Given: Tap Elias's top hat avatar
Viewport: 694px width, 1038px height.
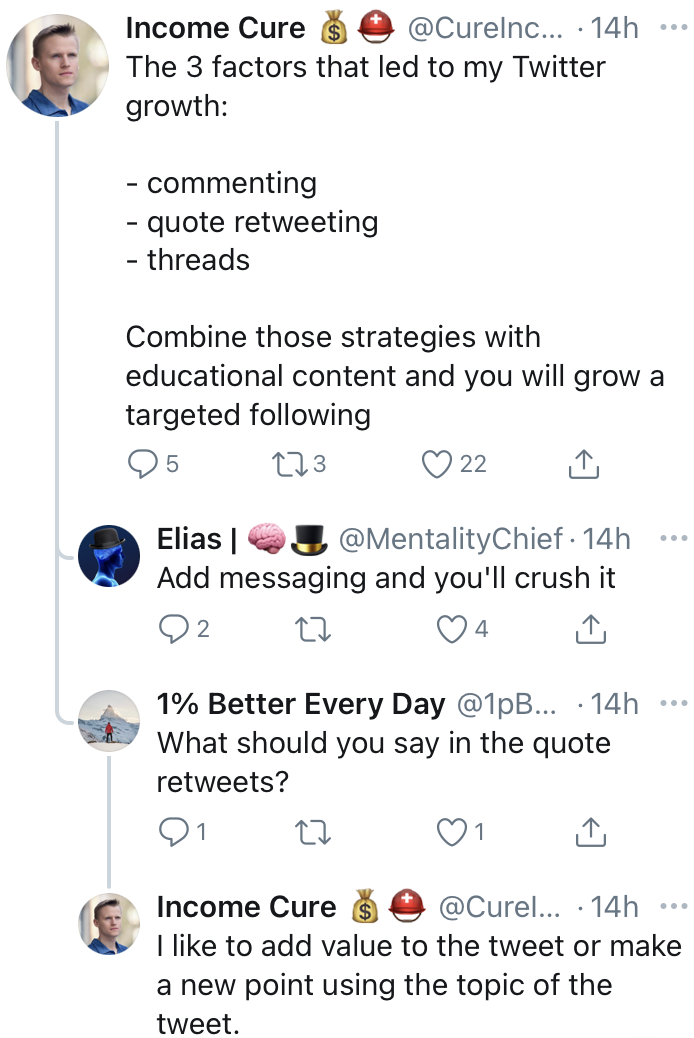Looking at the screenshot, I should coord(109,556).
